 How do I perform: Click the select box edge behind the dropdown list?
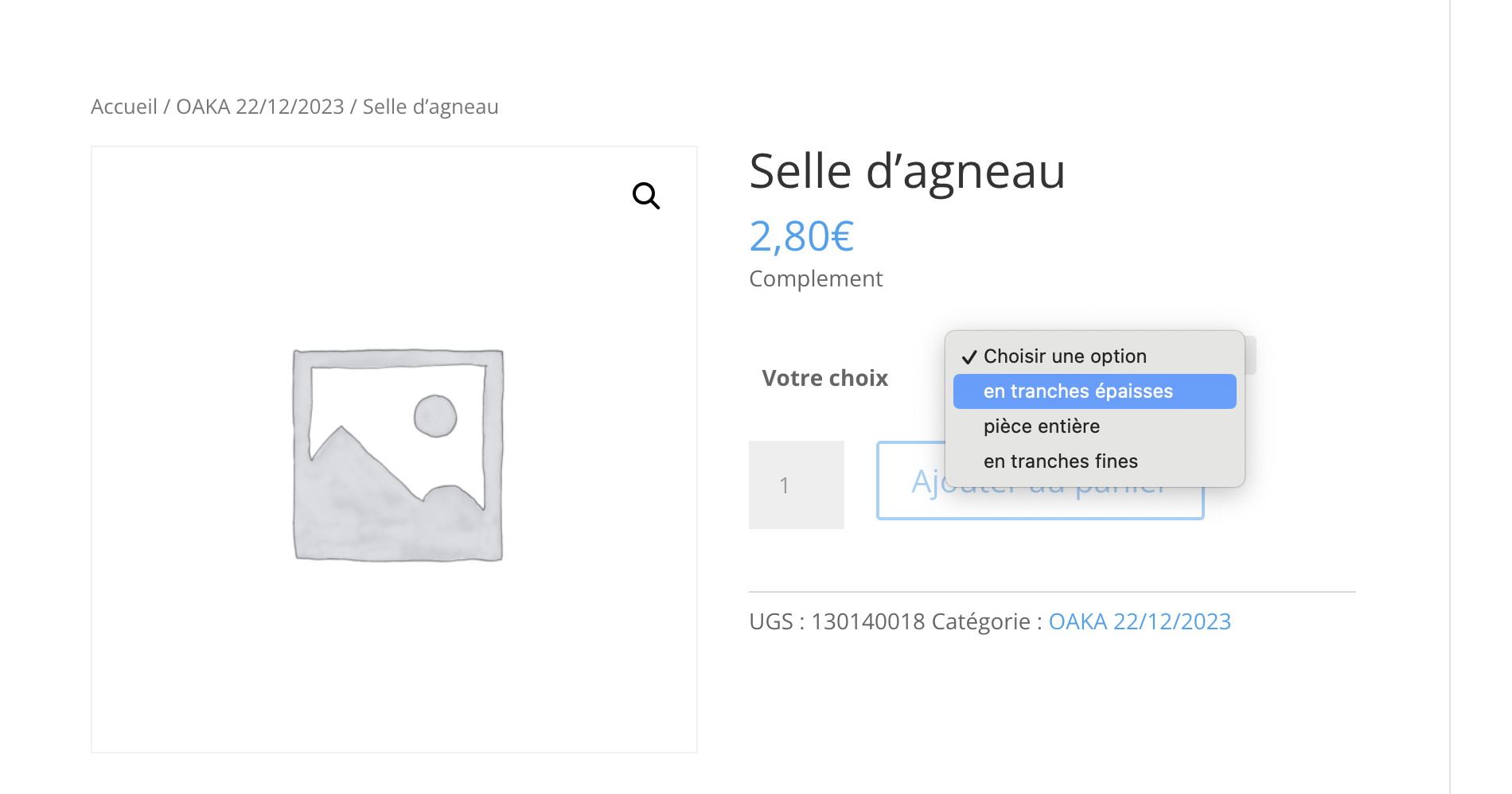point(1251,356)
